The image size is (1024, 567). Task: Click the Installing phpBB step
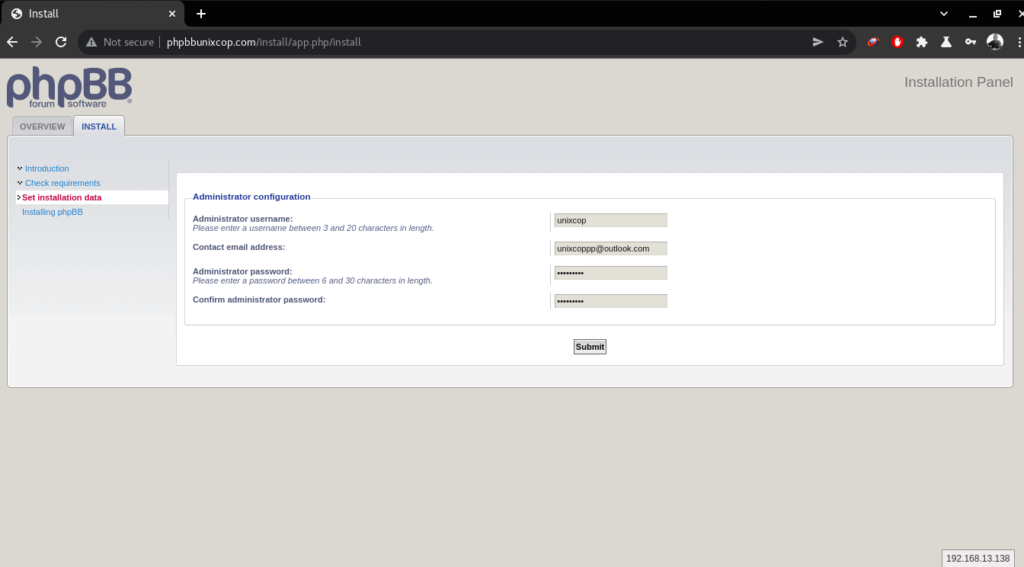point(52,212)
